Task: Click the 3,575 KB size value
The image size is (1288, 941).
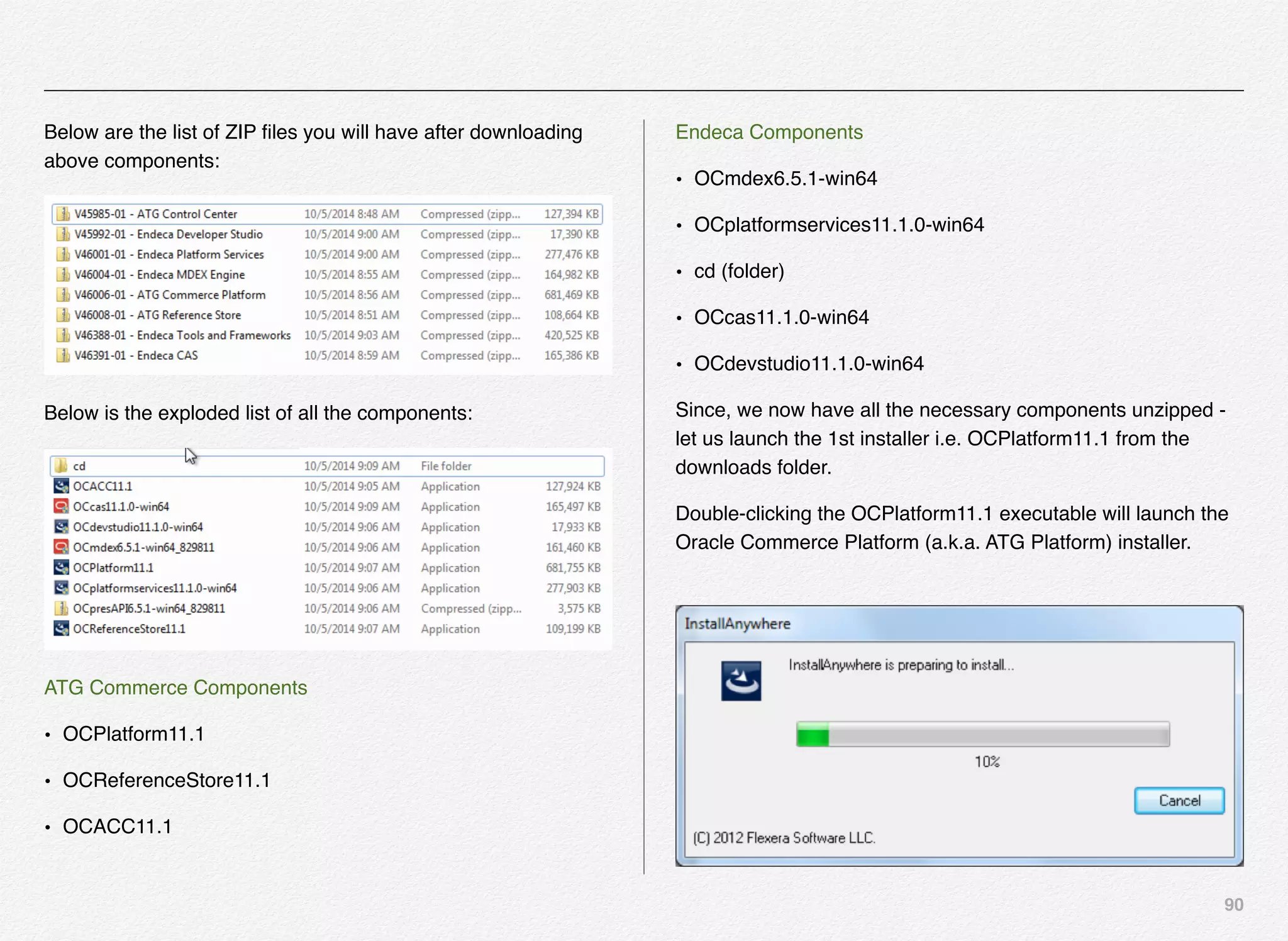Action: click(579, 608)
